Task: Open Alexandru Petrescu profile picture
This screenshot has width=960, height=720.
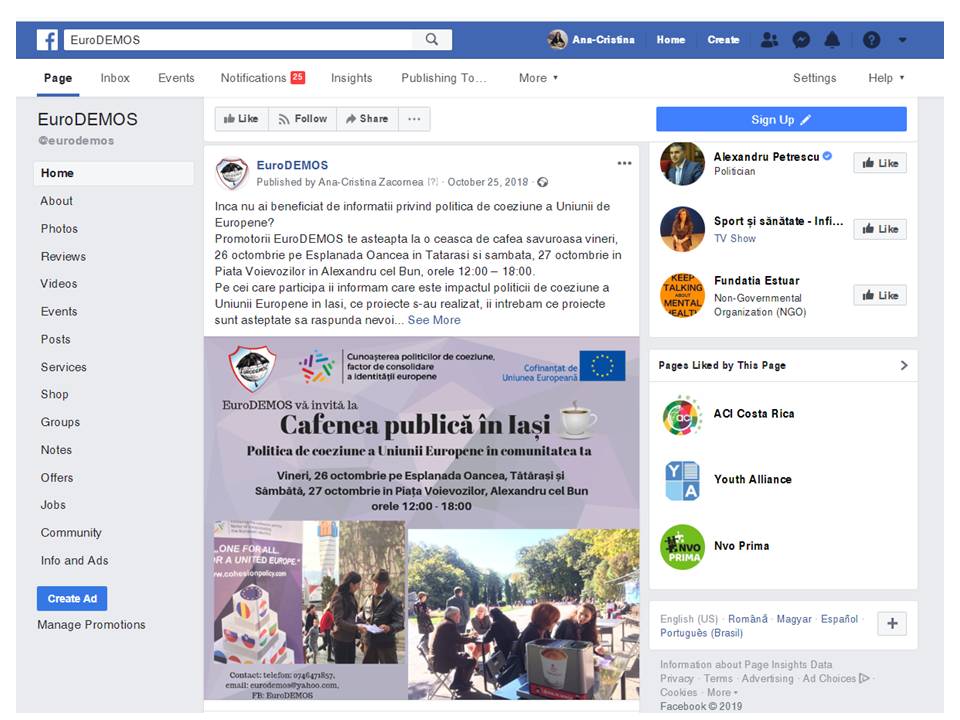Action: coord(682,163)
